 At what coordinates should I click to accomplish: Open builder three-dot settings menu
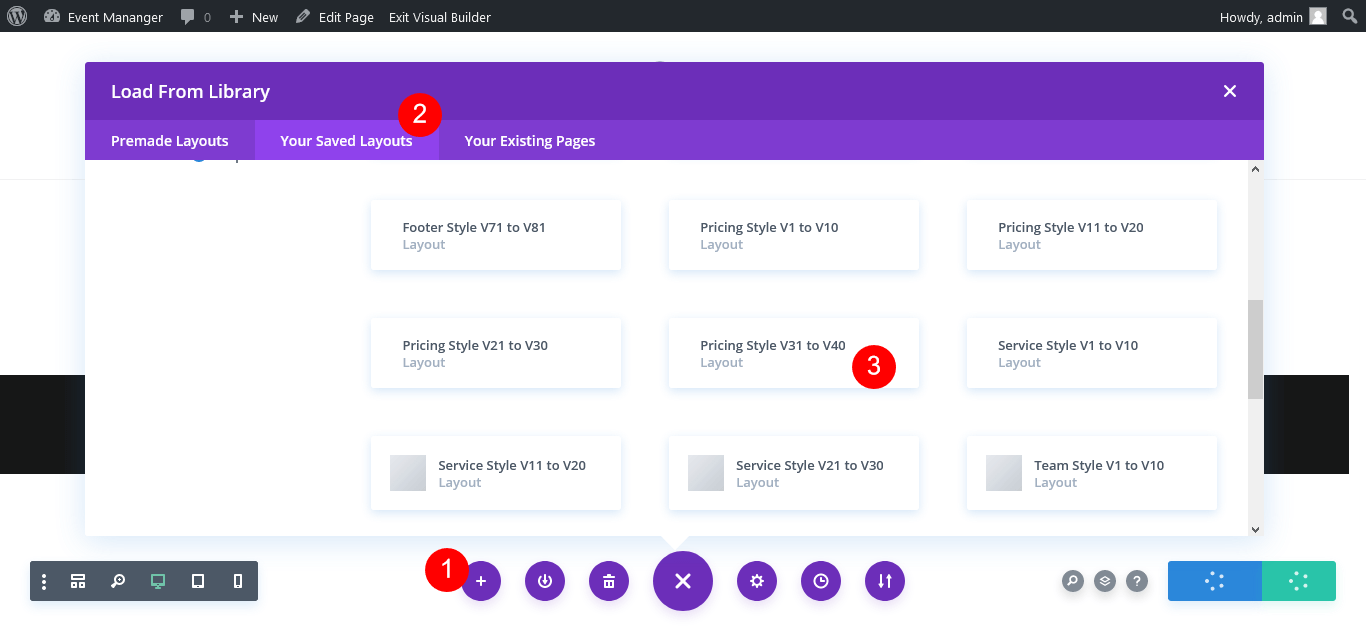tap(44, 581)
